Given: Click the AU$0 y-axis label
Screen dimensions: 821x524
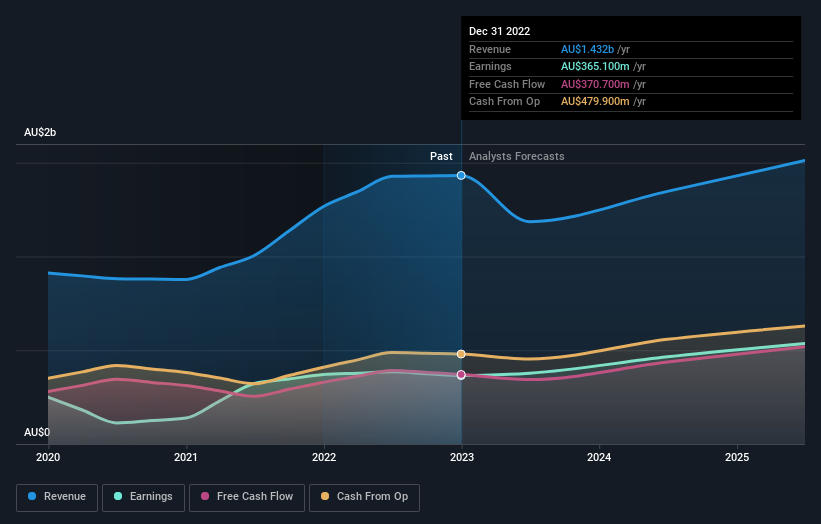Looking at the screenshot, I should tap(37, 432).
